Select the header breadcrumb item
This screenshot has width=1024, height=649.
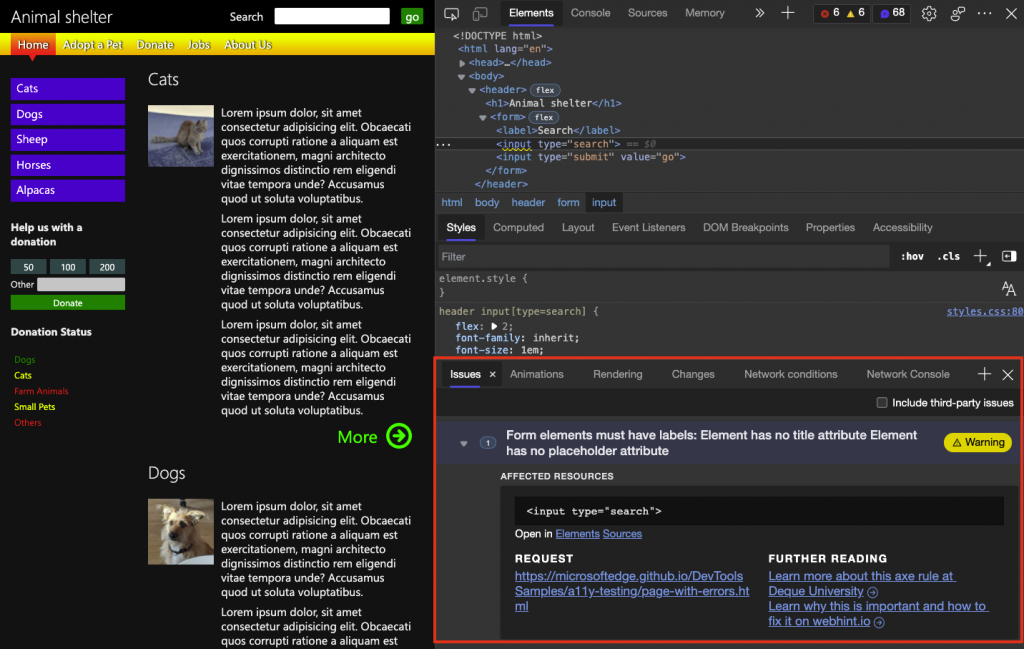click(x=528, y=202)
